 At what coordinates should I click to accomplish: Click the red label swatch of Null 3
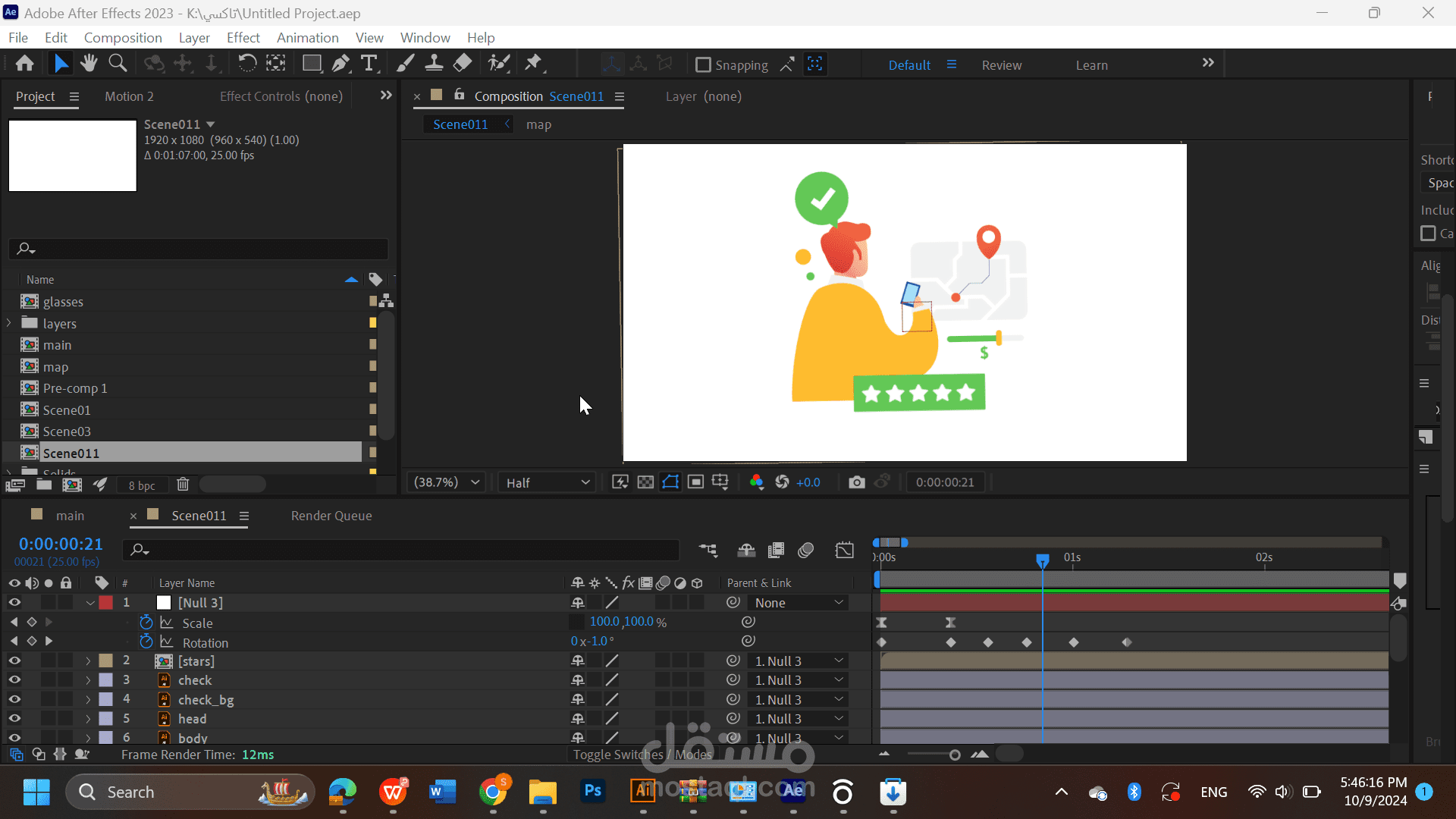click(x=106, y=603)
